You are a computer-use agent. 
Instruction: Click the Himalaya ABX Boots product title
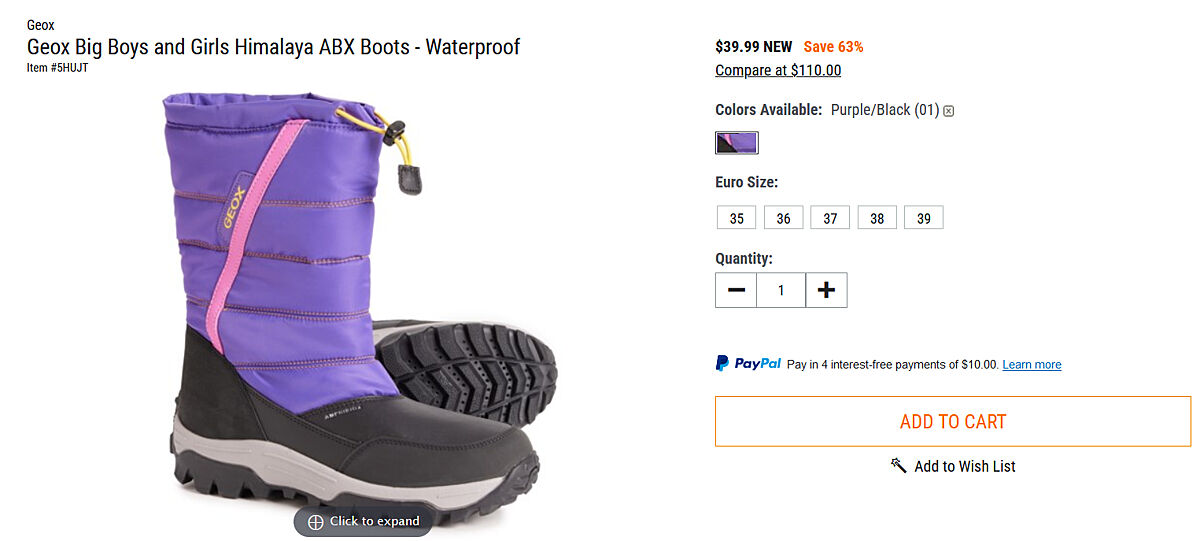[x=273, y=47]
